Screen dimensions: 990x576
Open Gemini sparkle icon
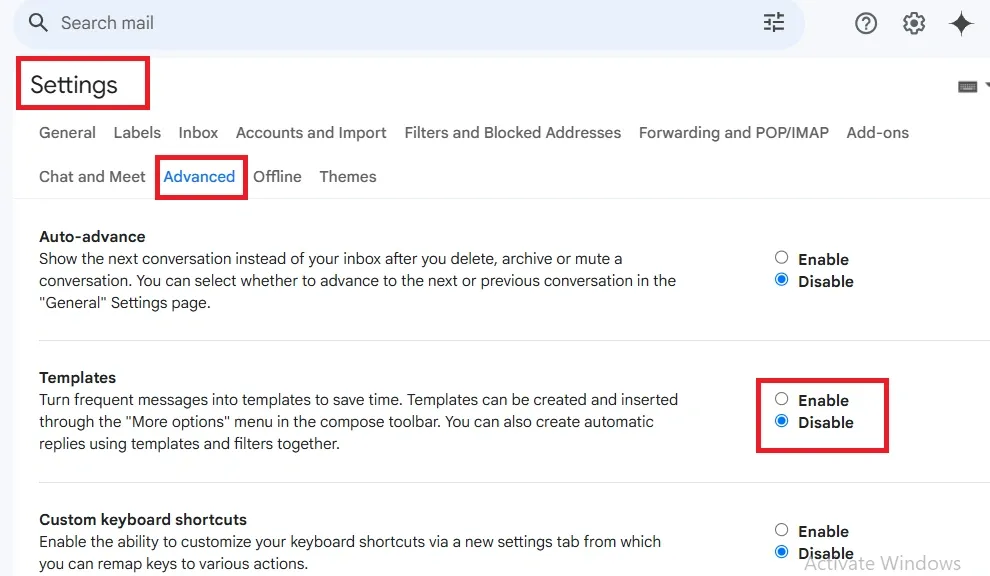[x=961, y=24]
